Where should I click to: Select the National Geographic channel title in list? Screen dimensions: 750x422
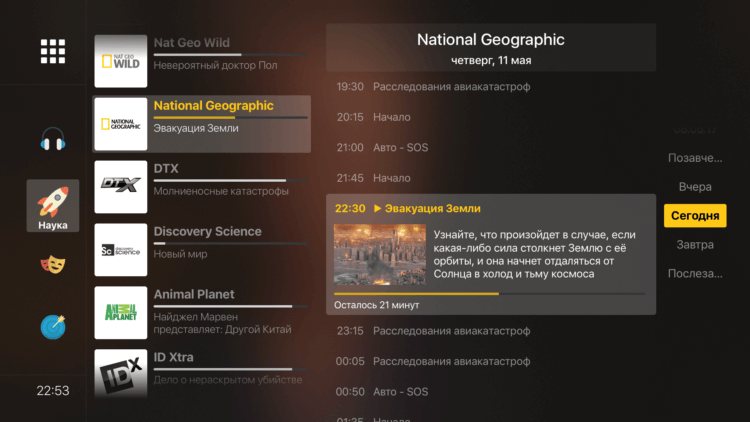(x=213, y=105)
